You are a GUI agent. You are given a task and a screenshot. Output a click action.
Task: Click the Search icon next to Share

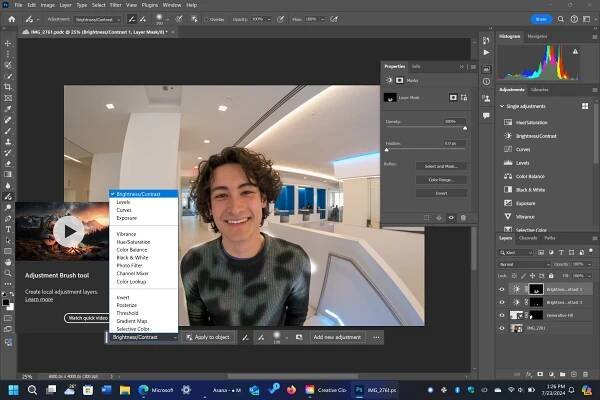click(562, 19)
